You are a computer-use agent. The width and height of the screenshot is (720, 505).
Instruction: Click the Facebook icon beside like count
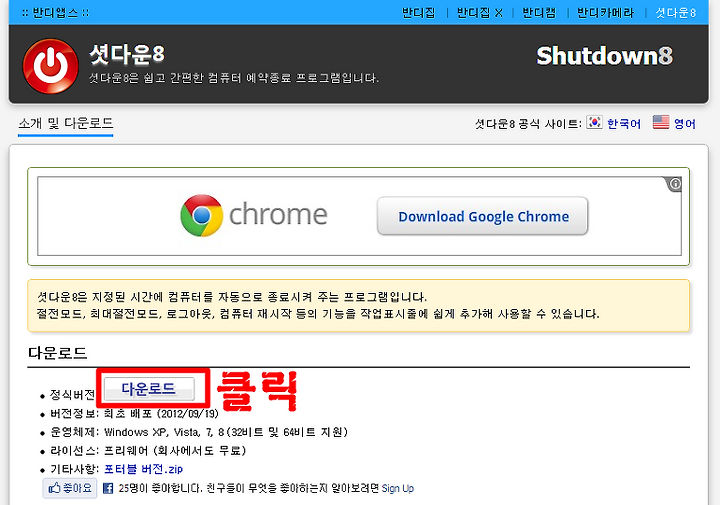point(108,488)
